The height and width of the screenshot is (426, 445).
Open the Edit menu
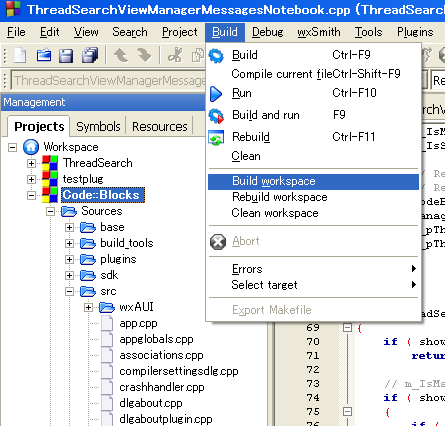pyautogui.click(x=50, y=32)
